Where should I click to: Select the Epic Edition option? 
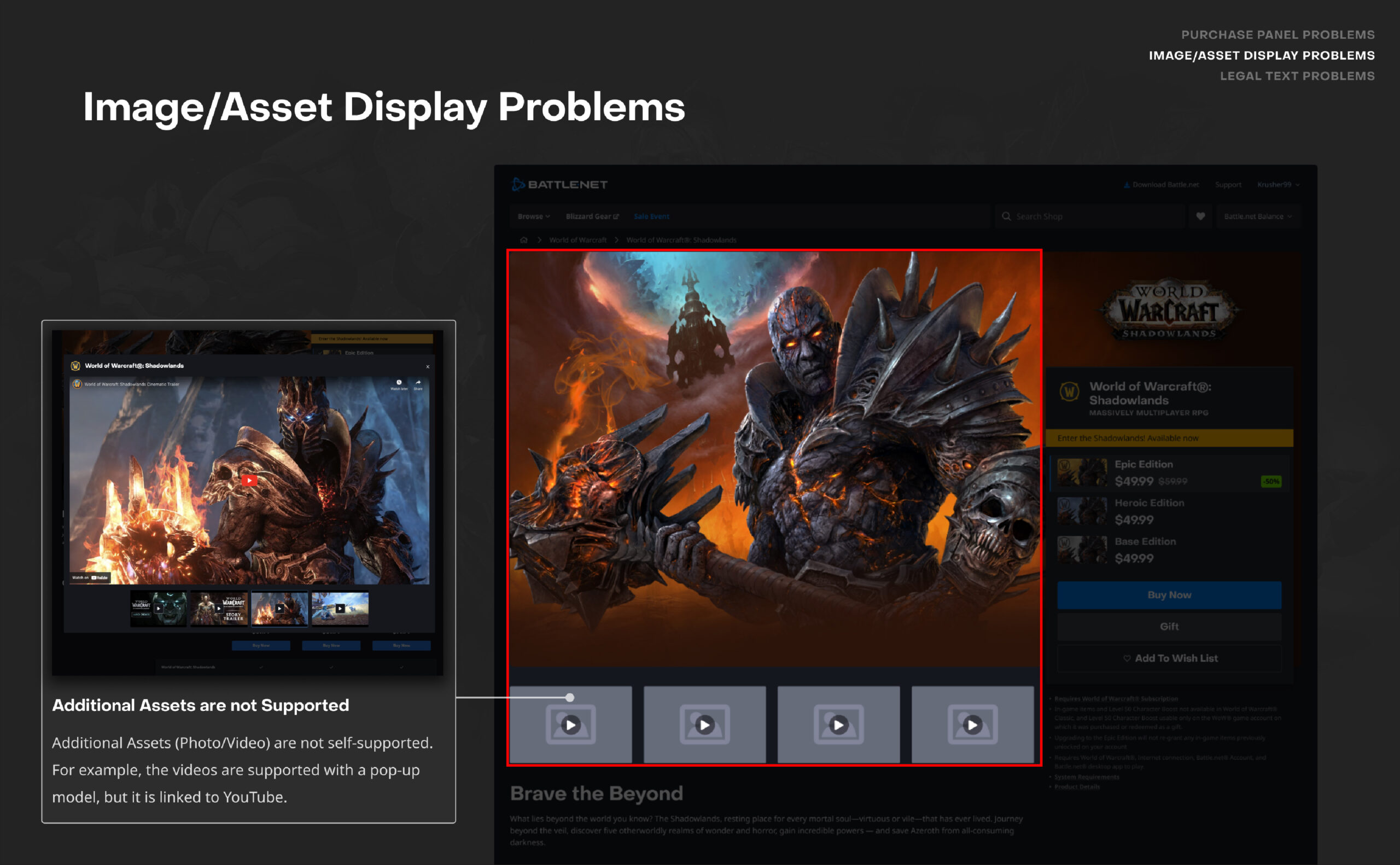(1169, 473)
